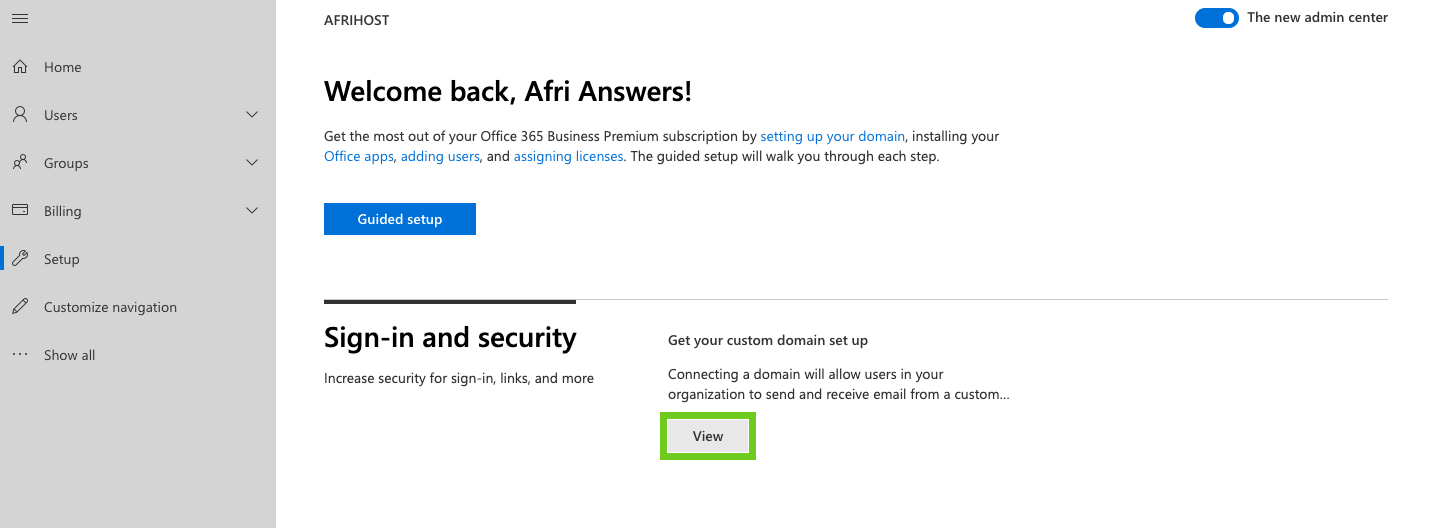Open the Home navigation item
1436x528 pixels.
coord(63,67)
